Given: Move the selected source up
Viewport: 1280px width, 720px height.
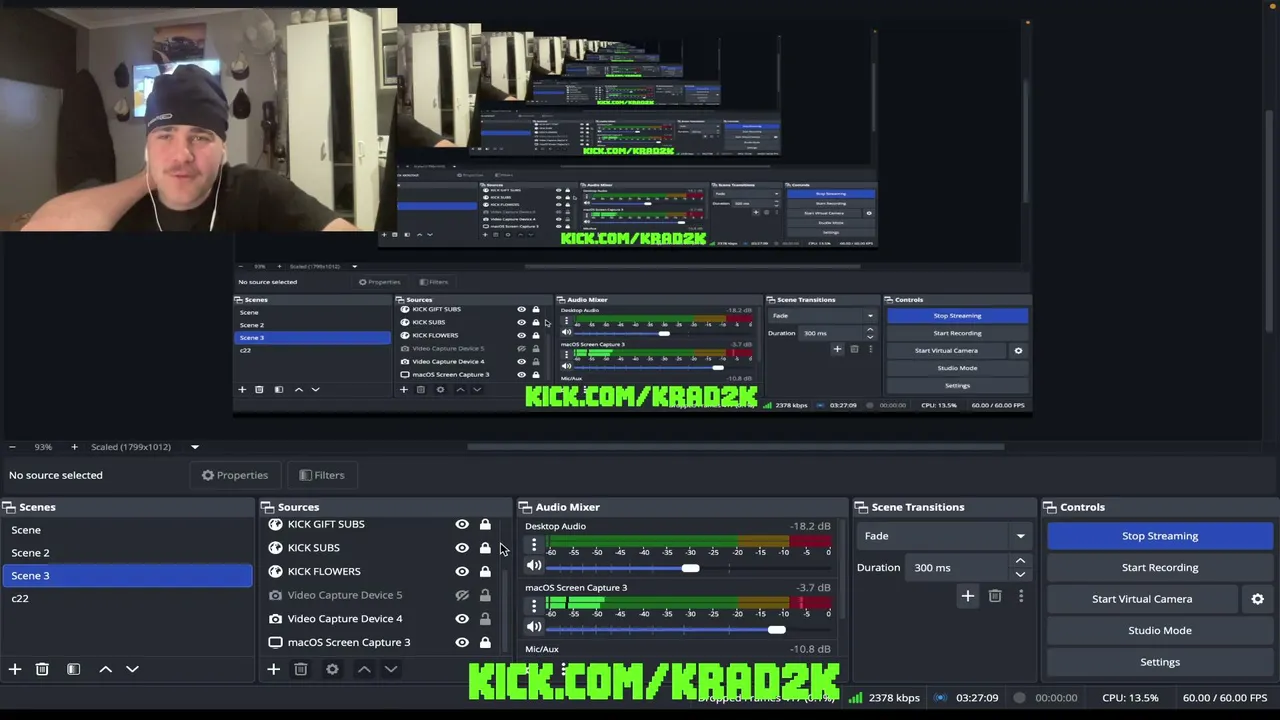Looking at the screenshot, I should coord(364,669).
